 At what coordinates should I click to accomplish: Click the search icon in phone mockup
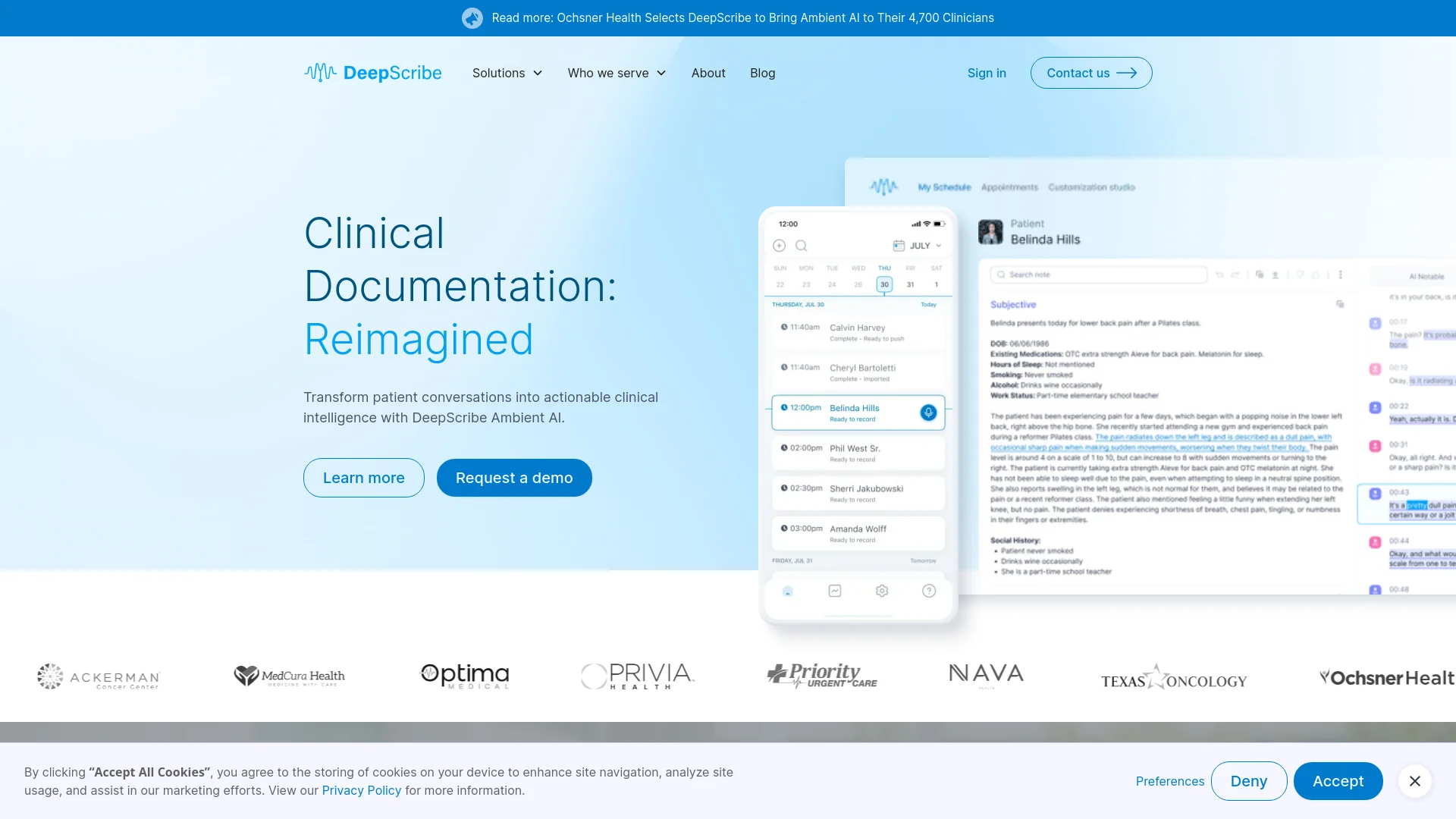click(801, 246)
